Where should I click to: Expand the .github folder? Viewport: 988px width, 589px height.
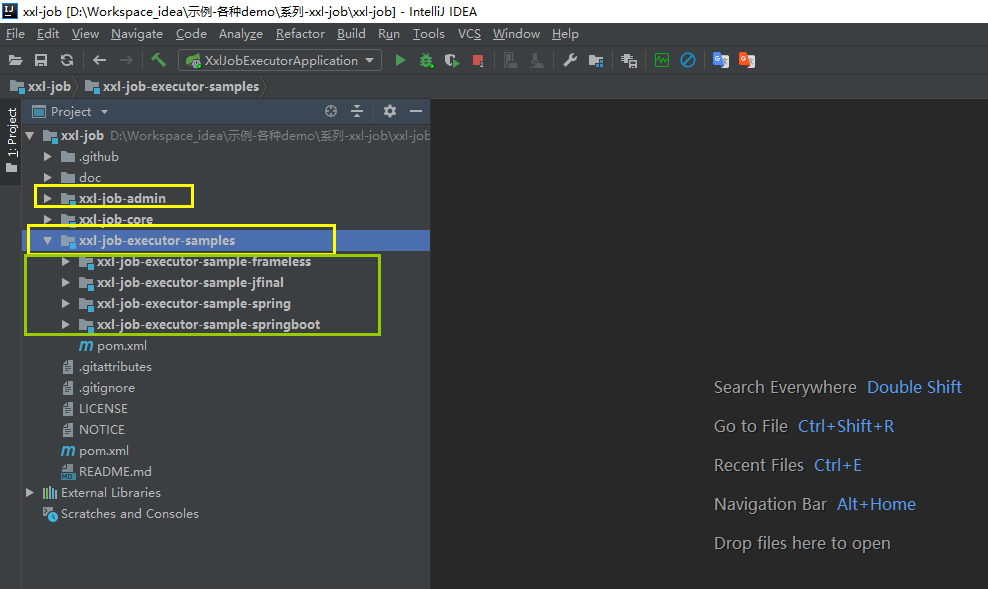tap(48, 156)
